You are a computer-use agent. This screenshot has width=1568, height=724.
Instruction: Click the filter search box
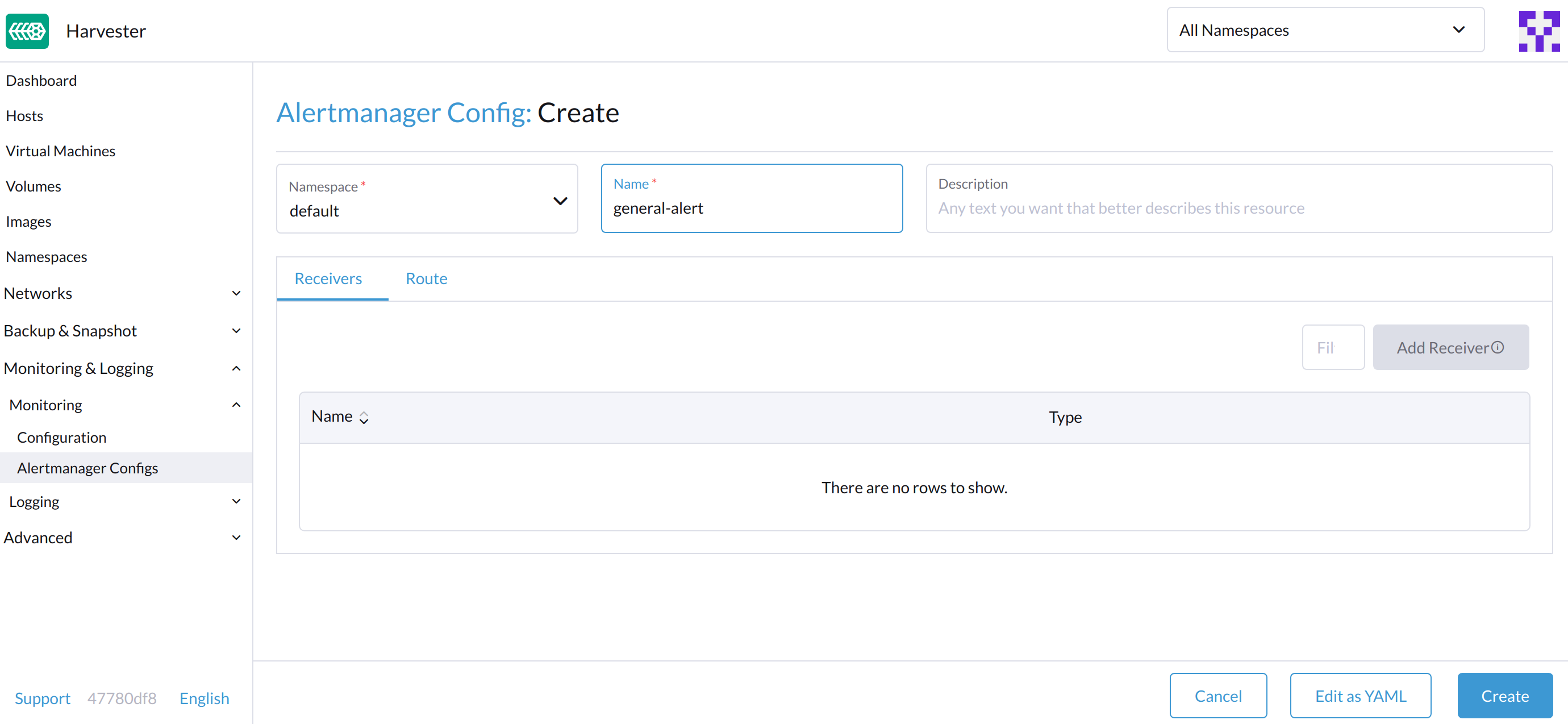tap(1333, 347)
